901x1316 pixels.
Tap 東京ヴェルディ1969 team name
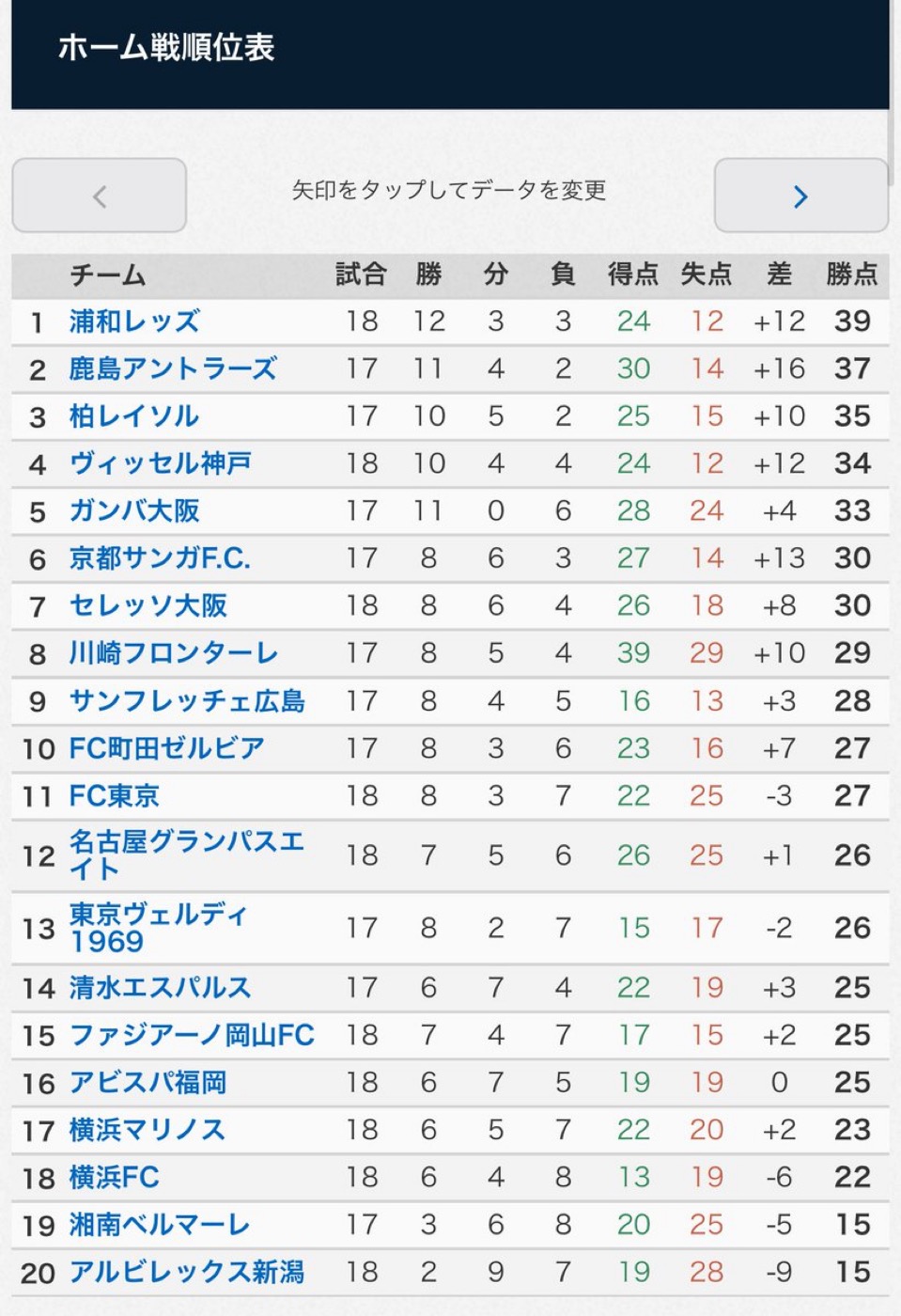point(158,928)
